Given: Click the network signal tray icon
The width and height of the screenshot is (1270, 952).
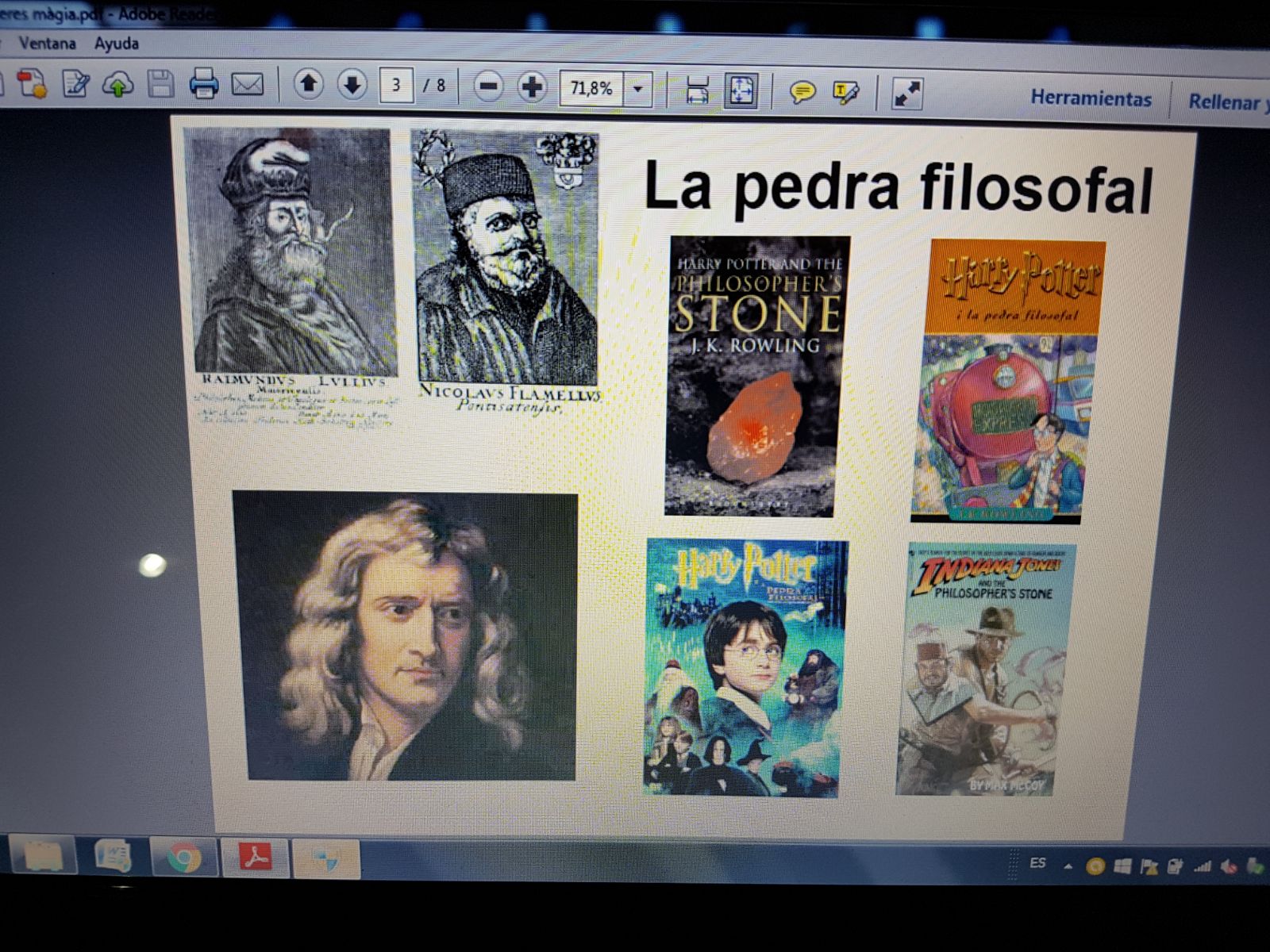Looking at the screenshot, I should point(1203,866).
